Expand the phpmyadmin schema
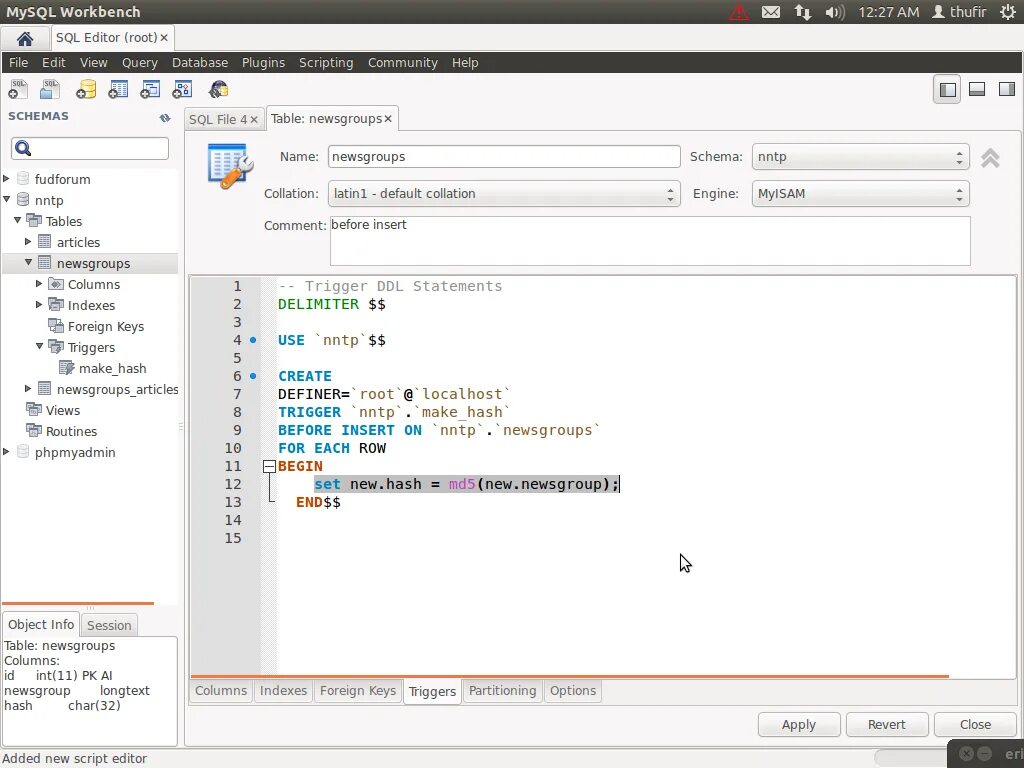The height and width of the screenshot is (768, 1024). click(x=7, y=452)
